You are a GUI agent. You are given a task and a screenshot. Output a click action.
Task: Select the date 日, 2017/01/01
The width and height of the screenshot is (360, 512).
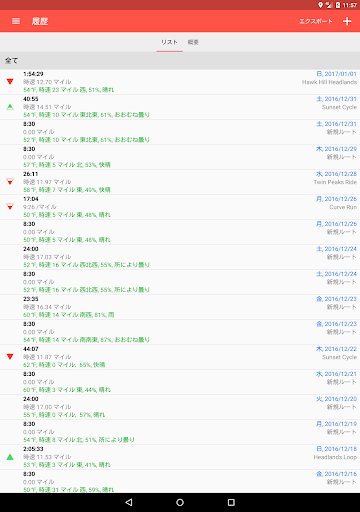coord(336,74)
